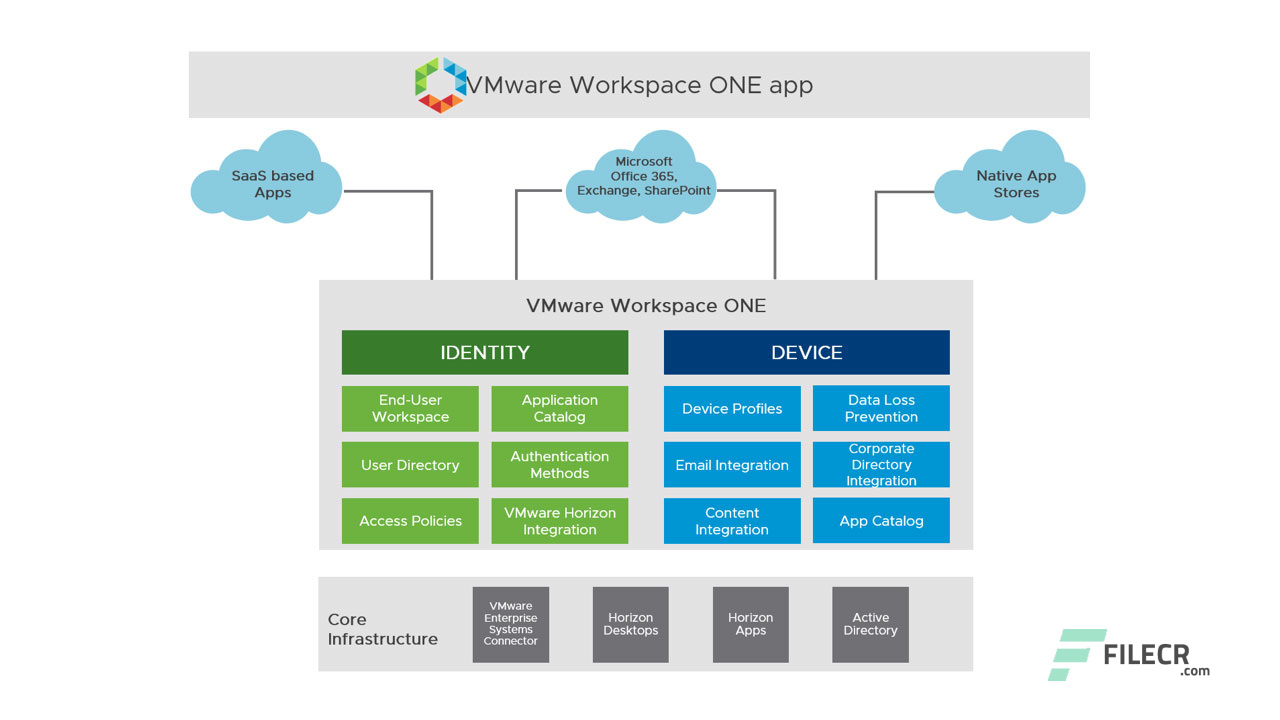1280x720 pixels.
Task: Click the Device Profiles box
Action: 732,409
